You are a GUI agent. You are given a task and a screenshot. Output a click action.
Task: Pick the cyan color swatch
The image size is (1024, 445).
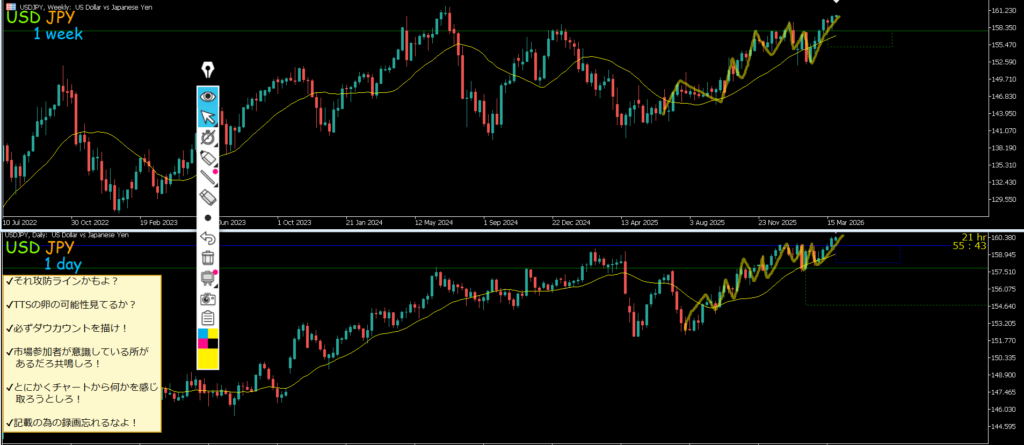click(203, 333)
